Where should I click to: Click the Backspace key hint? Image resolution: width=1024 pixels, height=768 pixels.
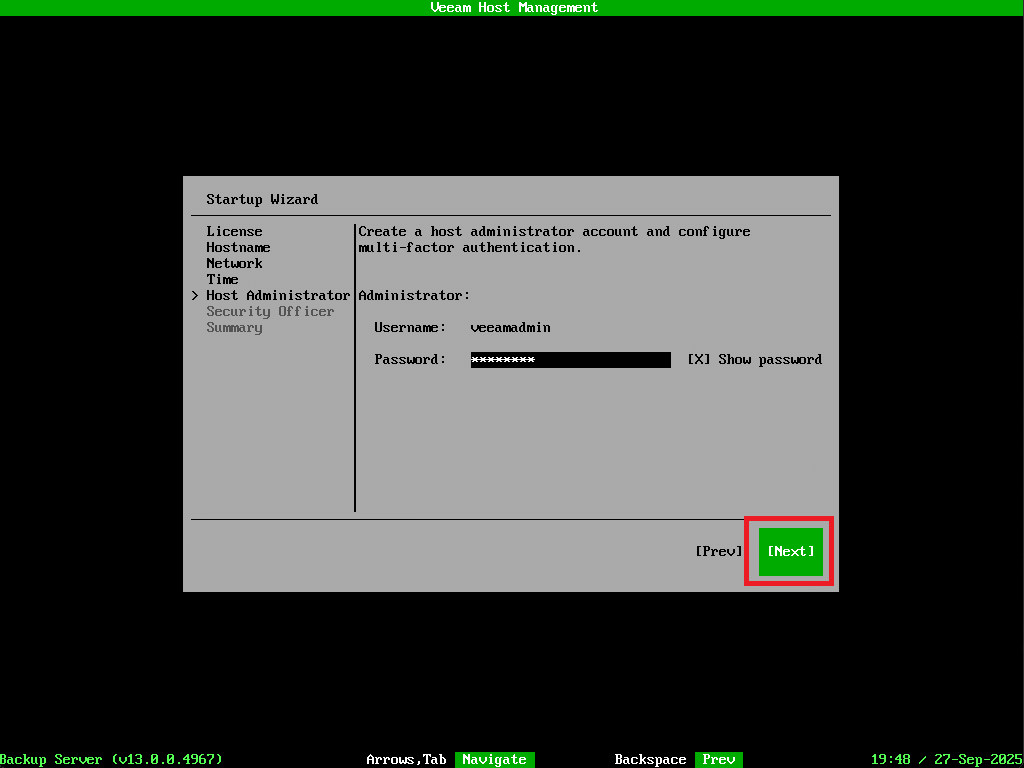coord(650,760)
